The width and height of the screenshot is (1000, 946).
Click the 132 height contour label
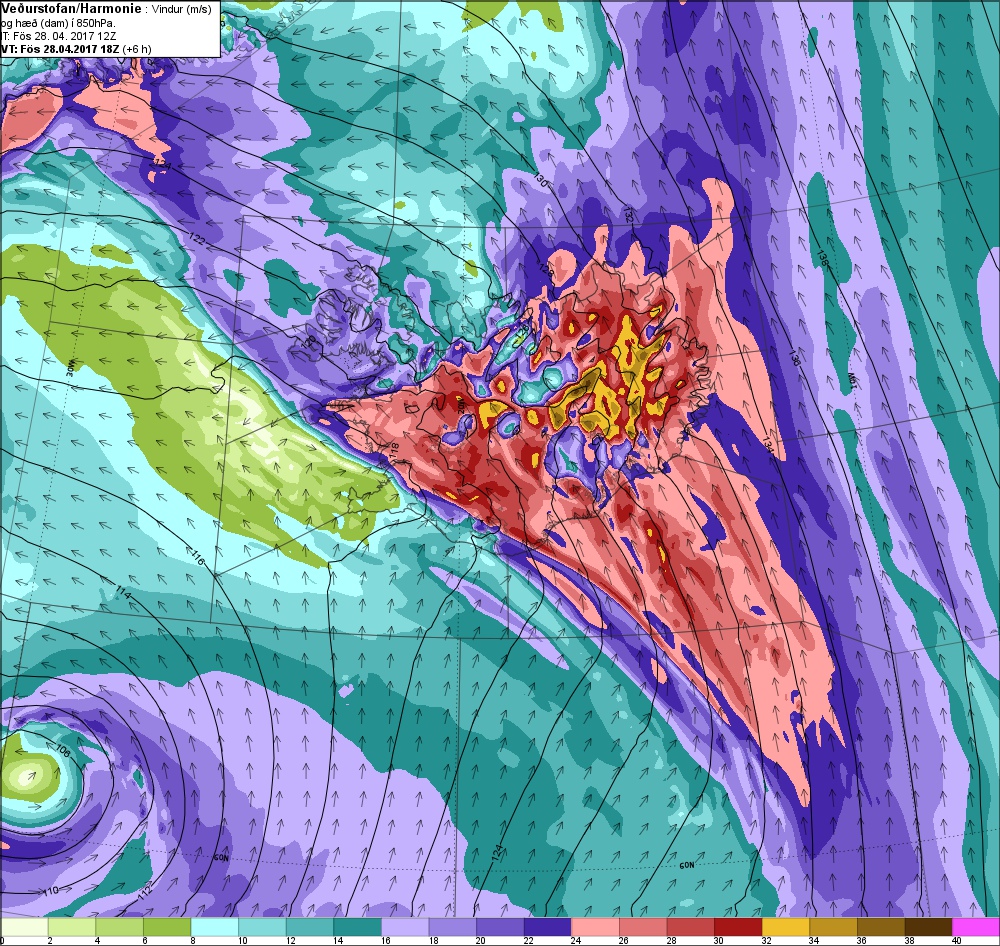tap(628, 215)
